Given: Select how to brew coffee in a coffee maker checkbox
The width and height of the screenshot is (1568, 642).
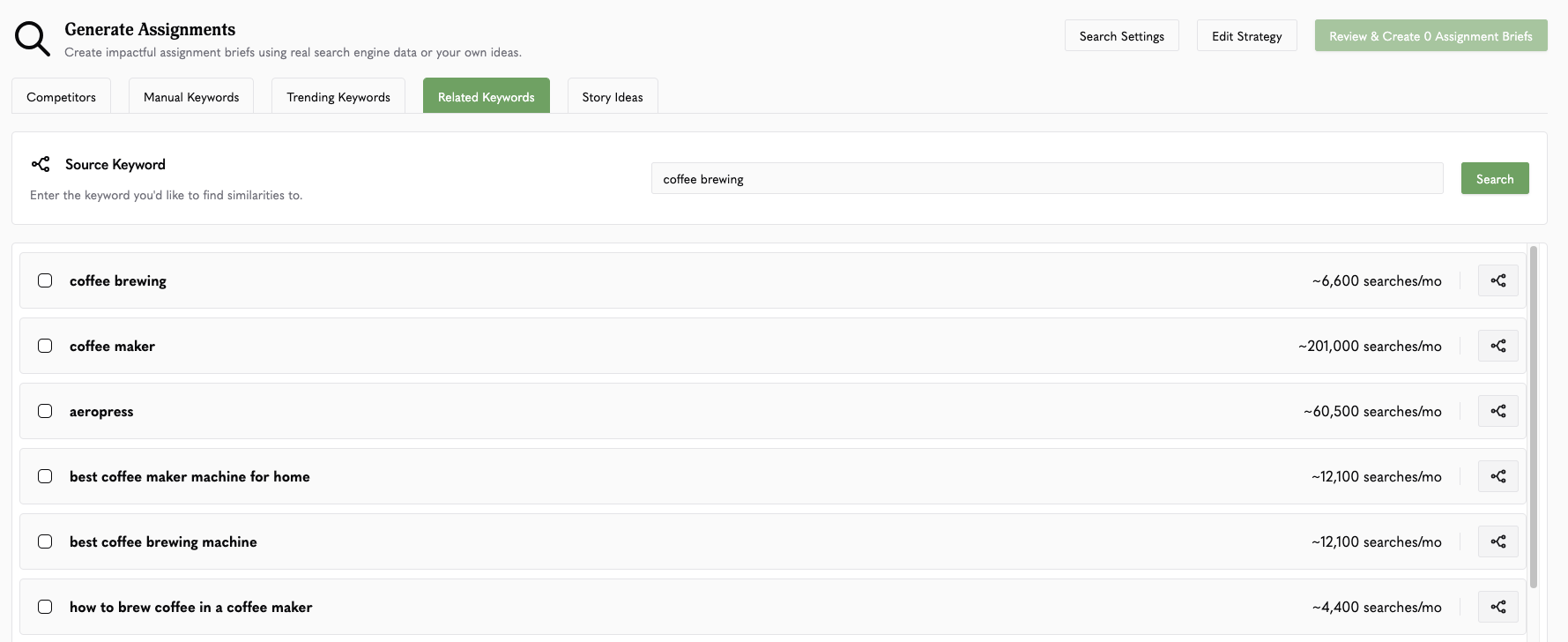Looking at the screenshot, I should coord(45,607).
